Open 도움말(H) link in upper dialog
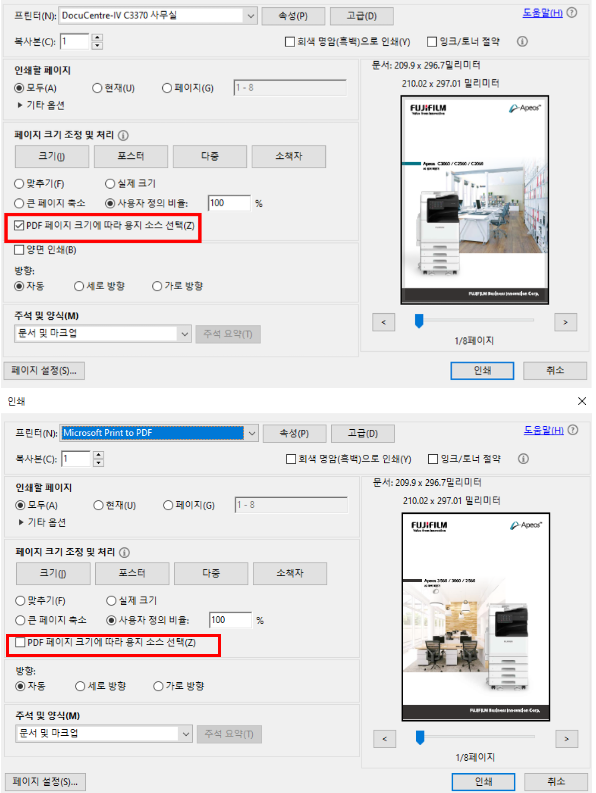 (x=542, y=13)
